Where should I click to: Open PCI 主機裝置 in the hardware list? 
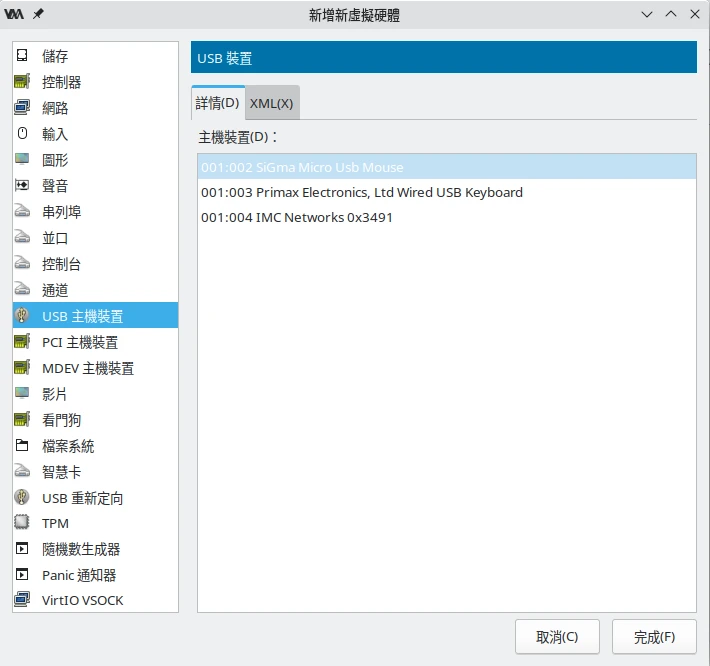(x=79, y=342)
